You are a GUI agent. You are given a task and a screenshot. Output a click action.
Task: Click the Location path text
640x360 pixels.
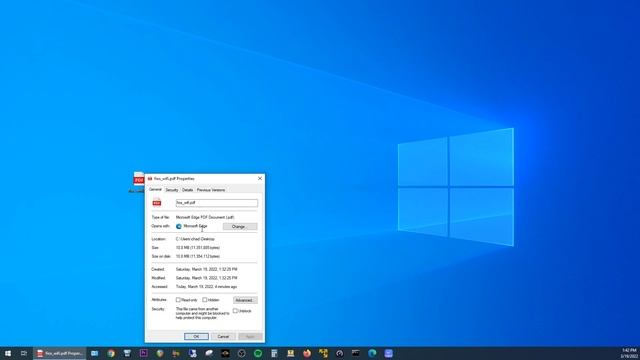pyautogui.click(x=195, y=239)
